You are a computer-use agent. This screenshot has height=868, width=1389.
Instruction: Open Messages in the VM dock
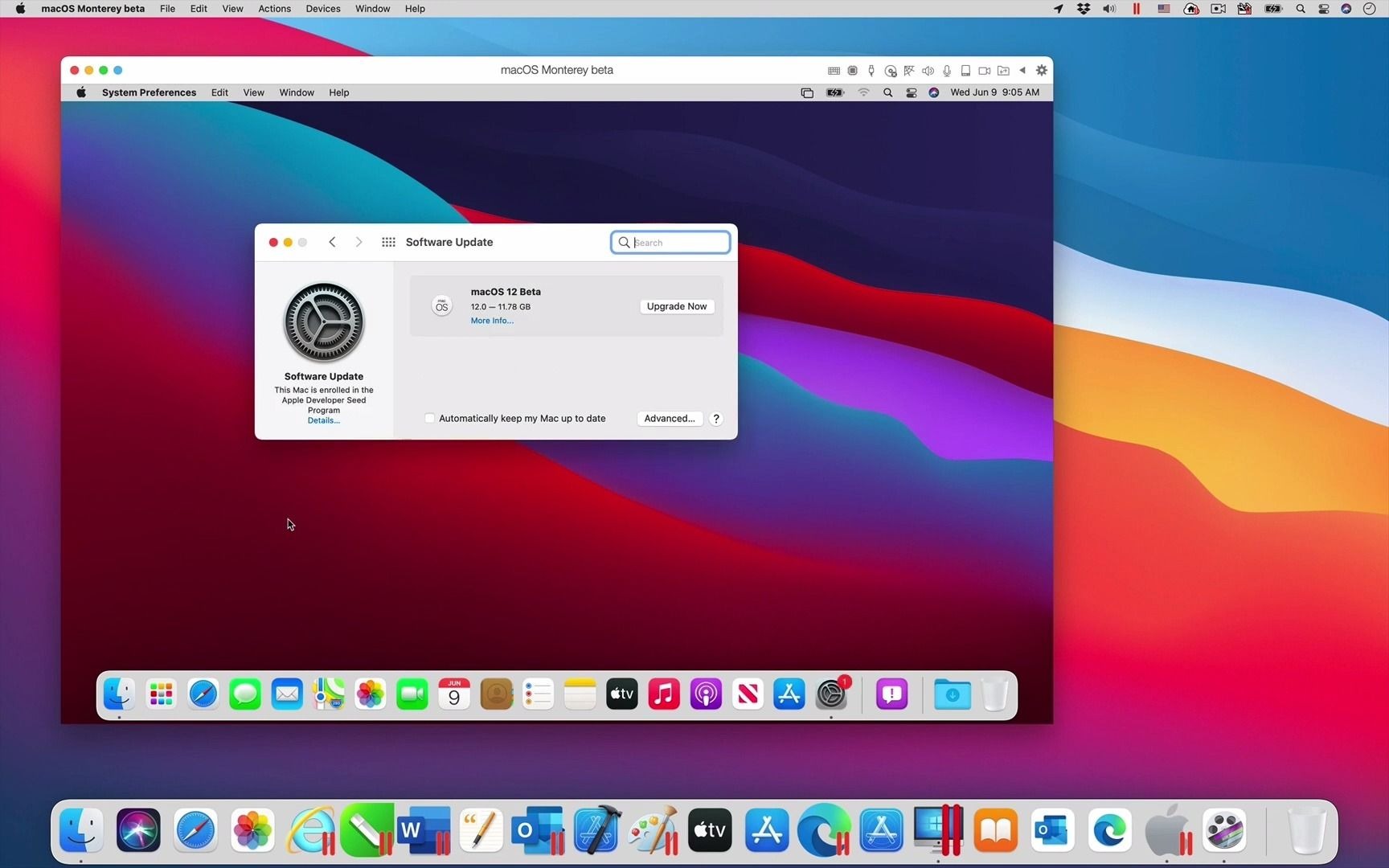245,694
